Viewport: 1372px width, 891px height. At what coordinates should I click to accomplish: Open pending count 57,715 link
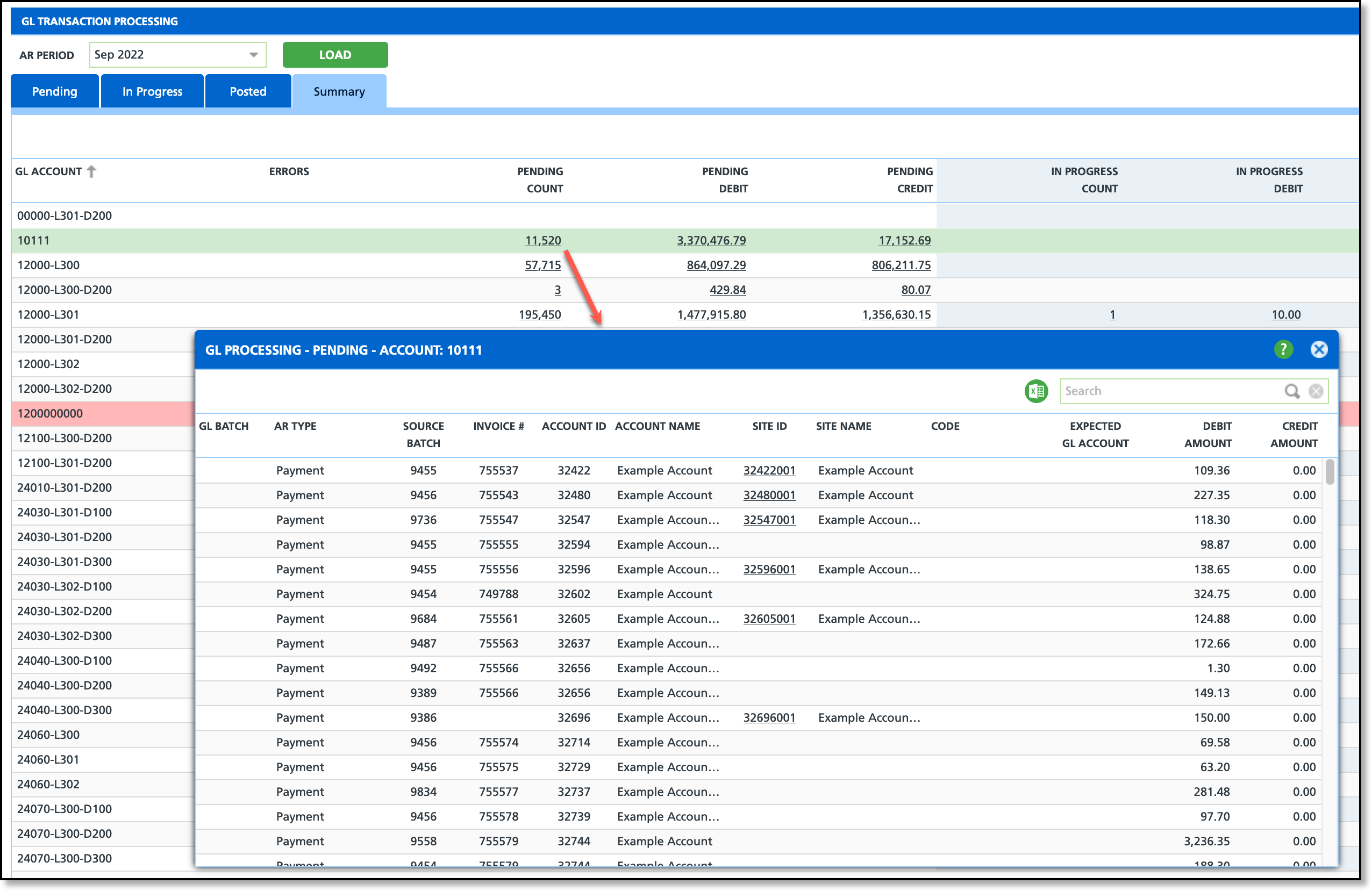[542, 265]
